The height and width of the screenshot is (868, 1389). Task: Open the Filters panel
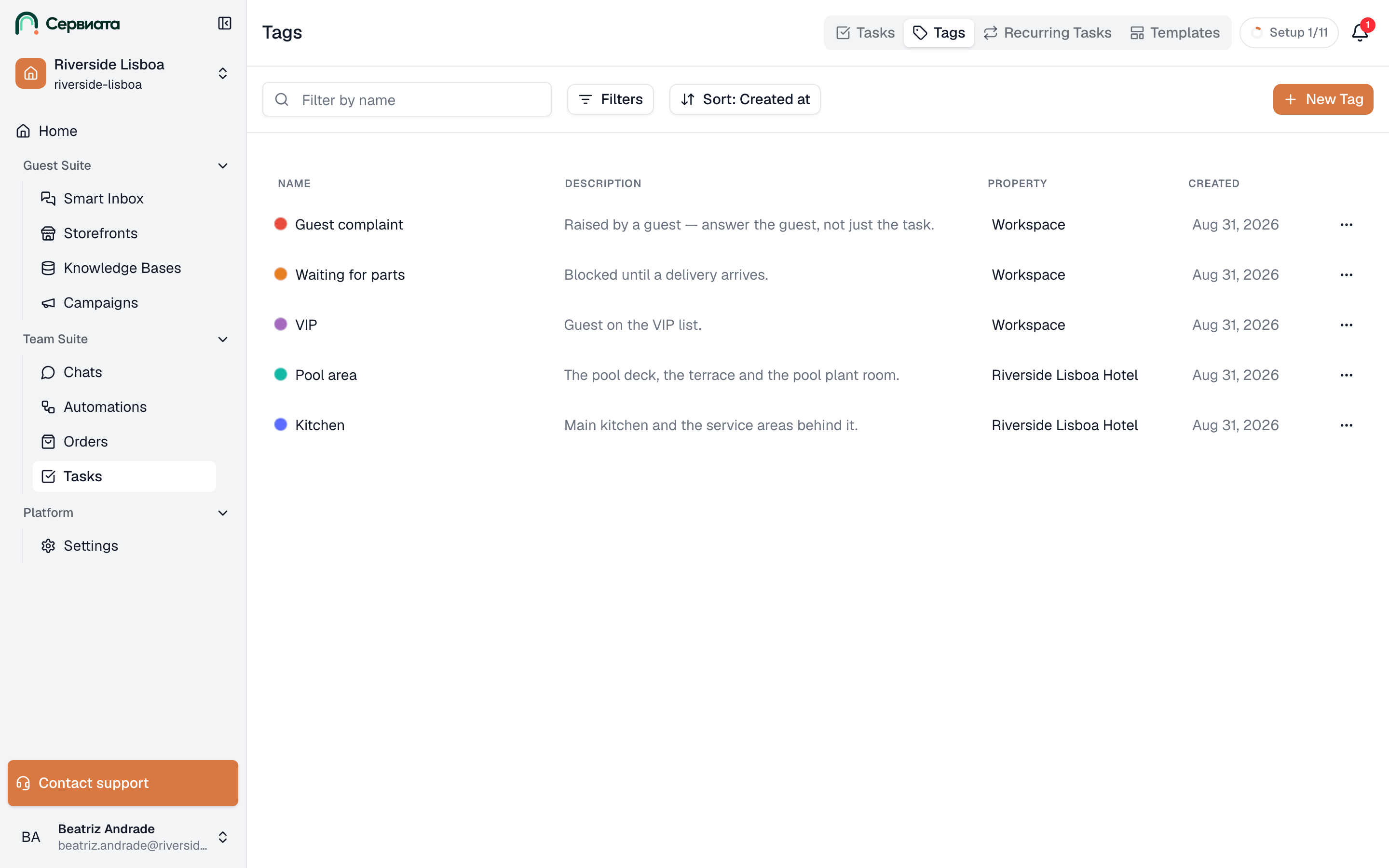click(x=610, y=99)
